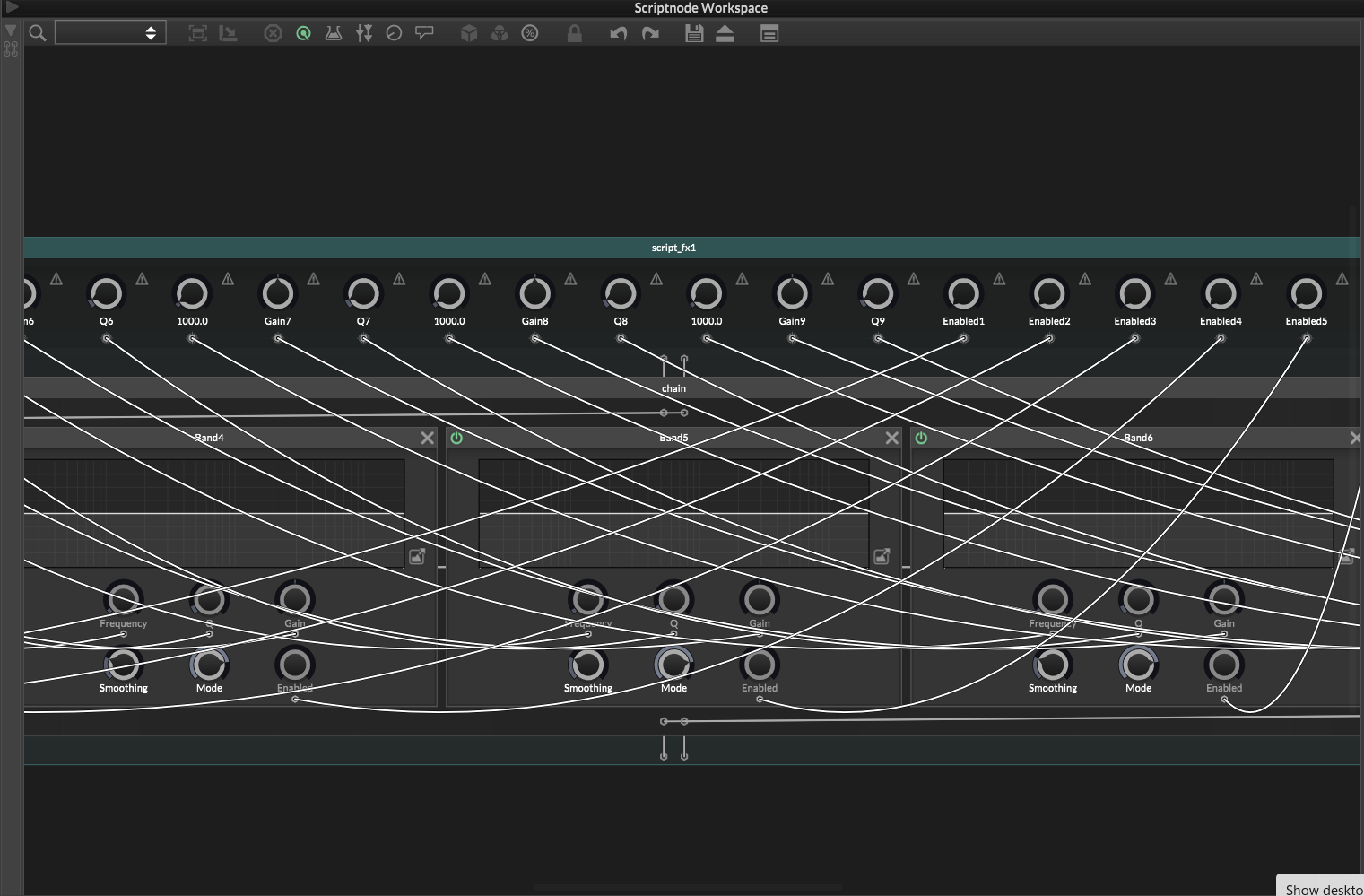The height and width of the screenshot is (896, 1364).
Task: Open the parameter sliders toolbar icon
Action: 364,33
